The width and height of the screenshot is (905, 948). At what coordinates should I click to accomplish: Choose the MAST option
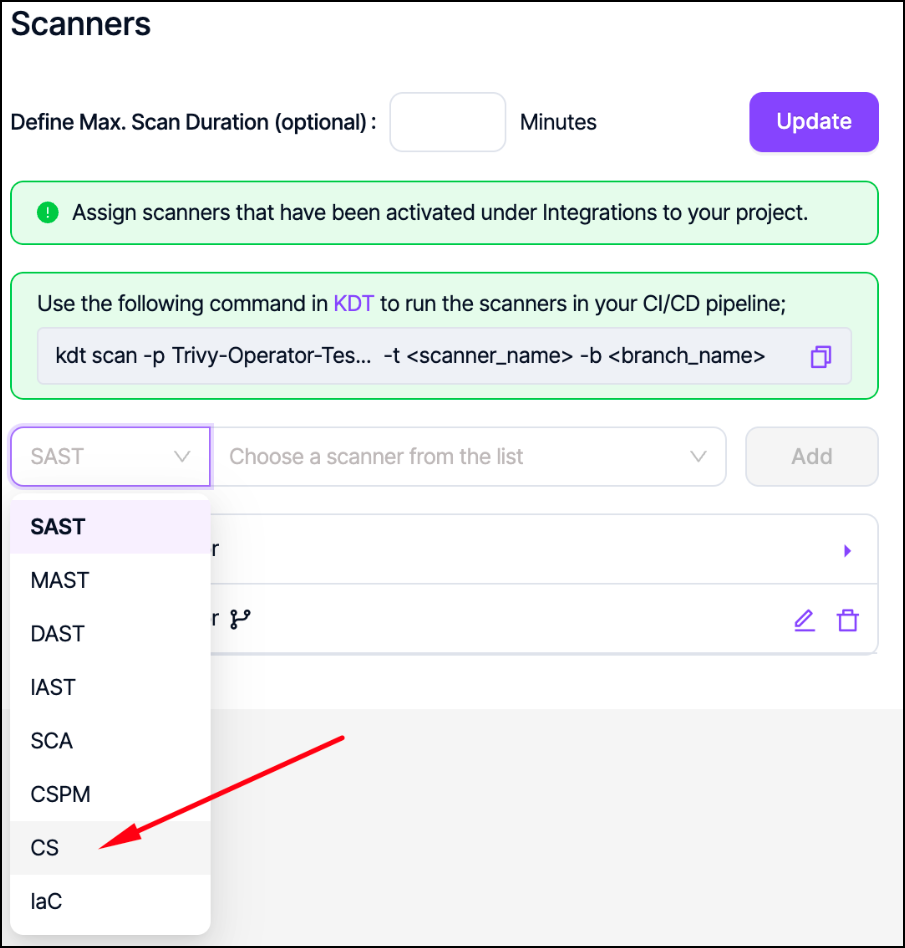pyautogui.click(x=60, y=580)
